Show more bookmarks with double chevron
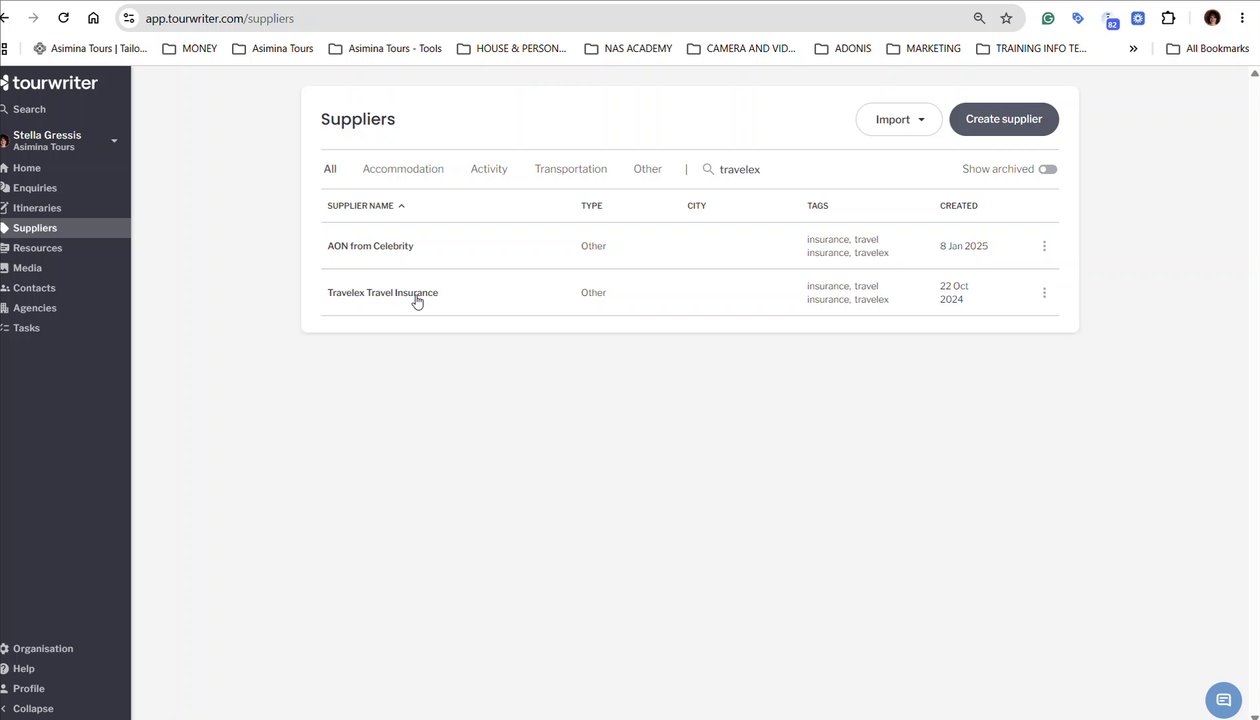 click(1133, 48)
